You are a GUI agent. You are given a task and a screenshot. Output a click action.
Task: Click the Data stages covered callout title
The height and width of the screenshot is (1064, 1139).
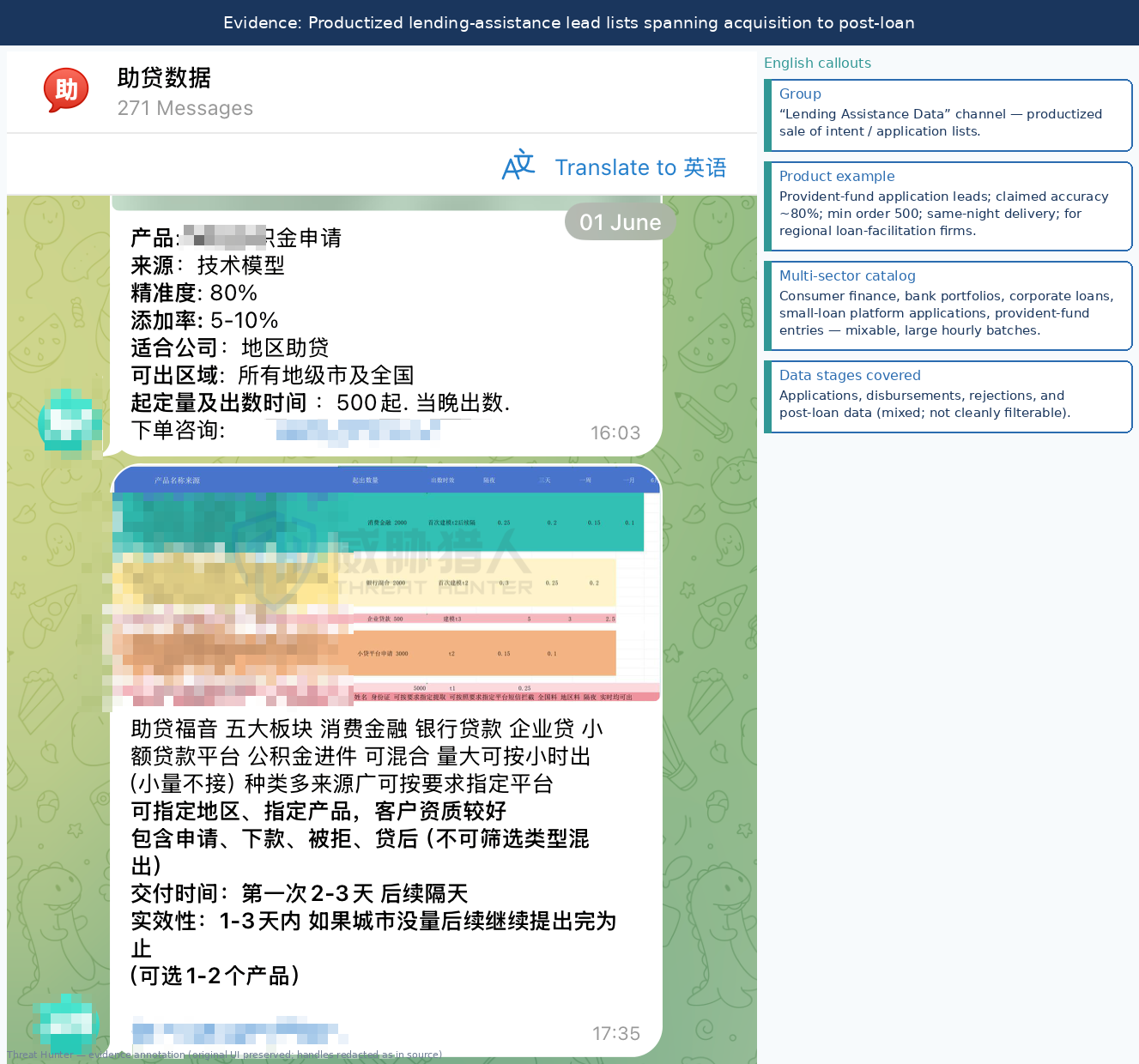click(850, 375)
